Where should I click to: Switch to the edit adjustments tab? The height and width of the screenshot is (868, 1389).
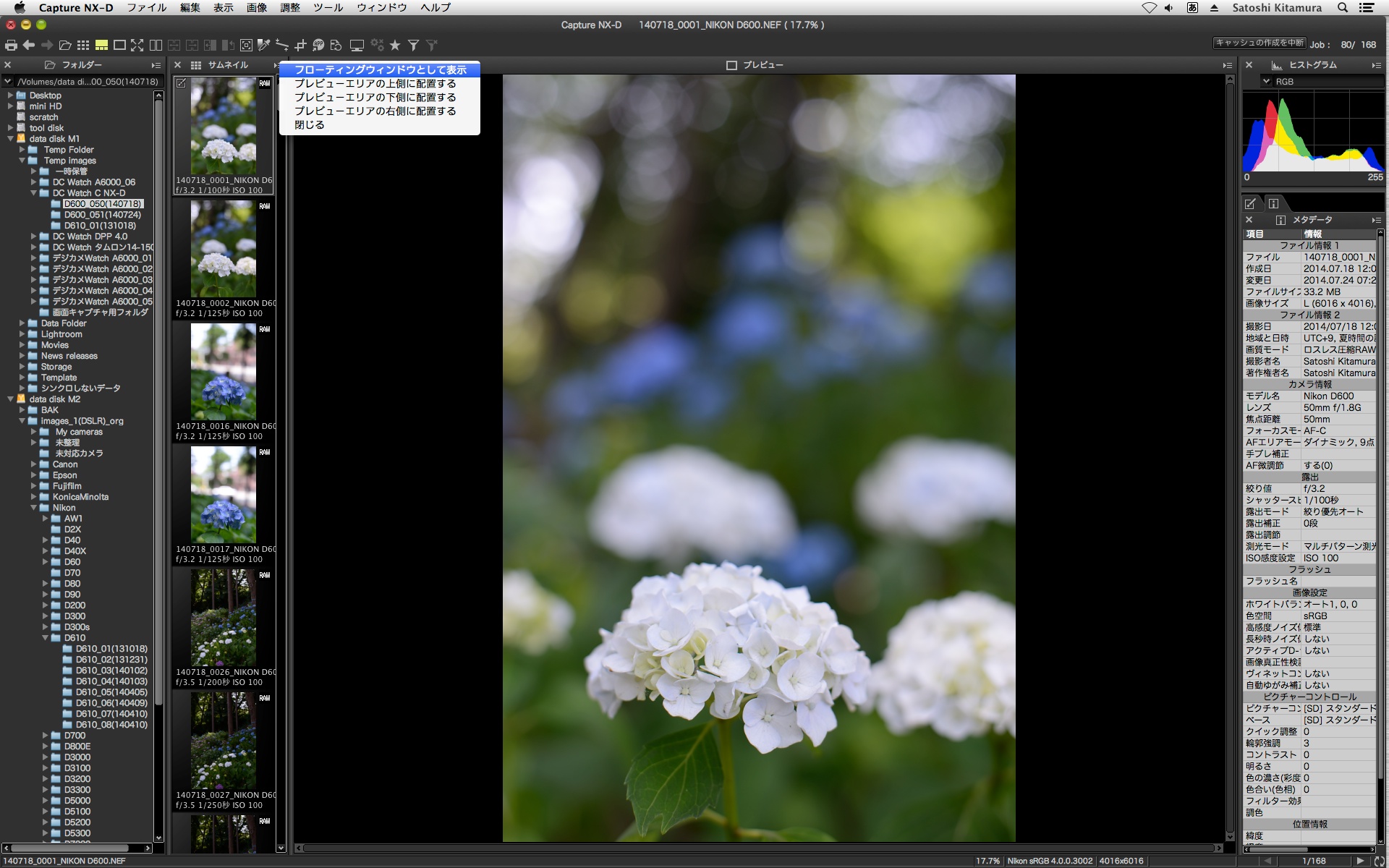pyautogui.click(x=1250, y=204)
